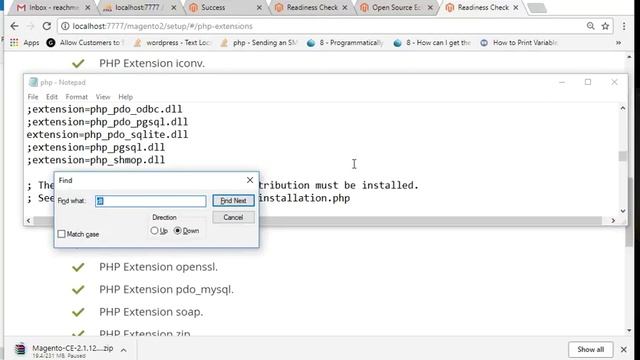Click line 'extension=php_pdo_sqlite.dll' in Notepad
This screenshot has width=640, height=360.
[107, 135]
